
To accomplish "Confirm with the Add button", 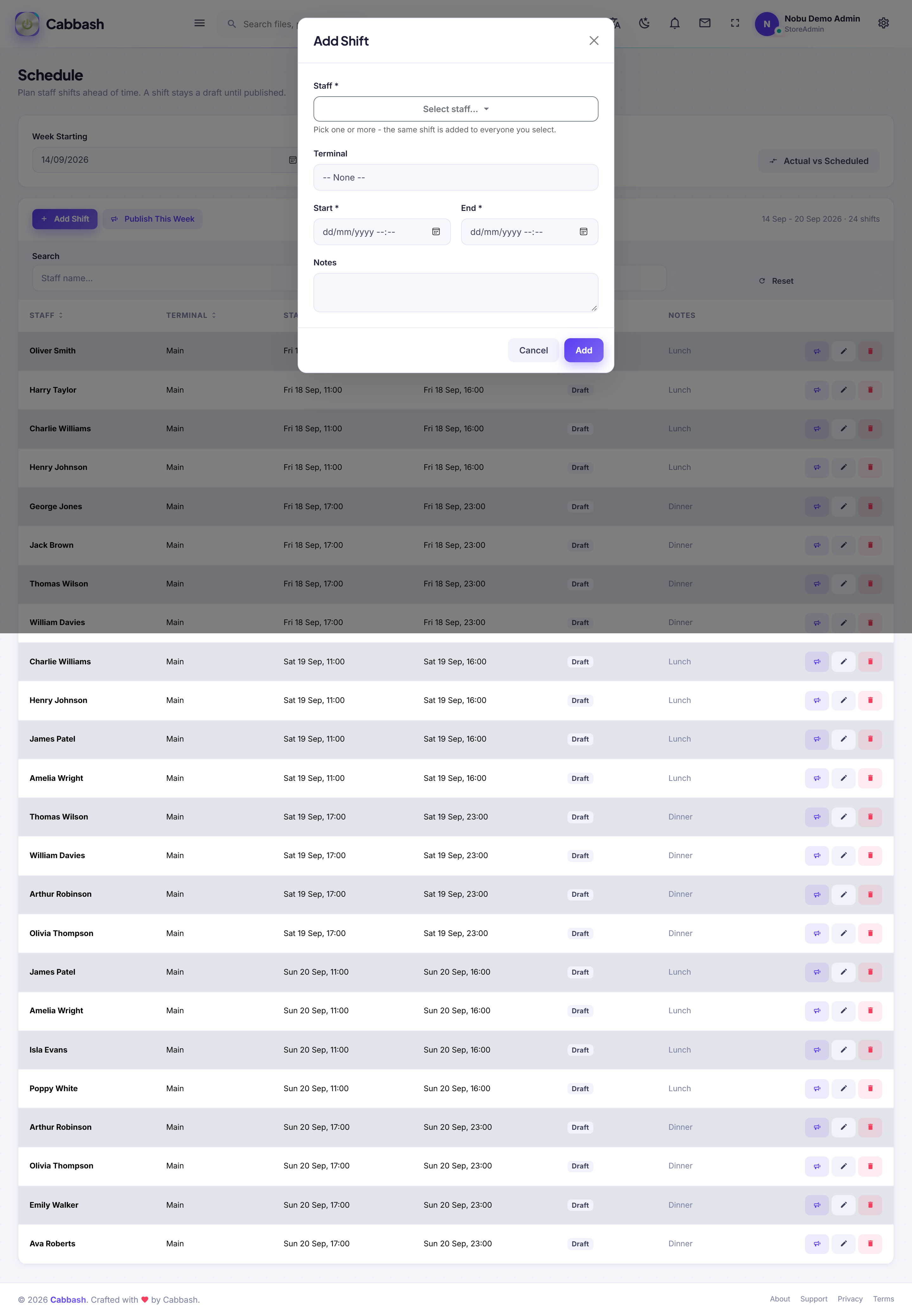I will [583, 350].
